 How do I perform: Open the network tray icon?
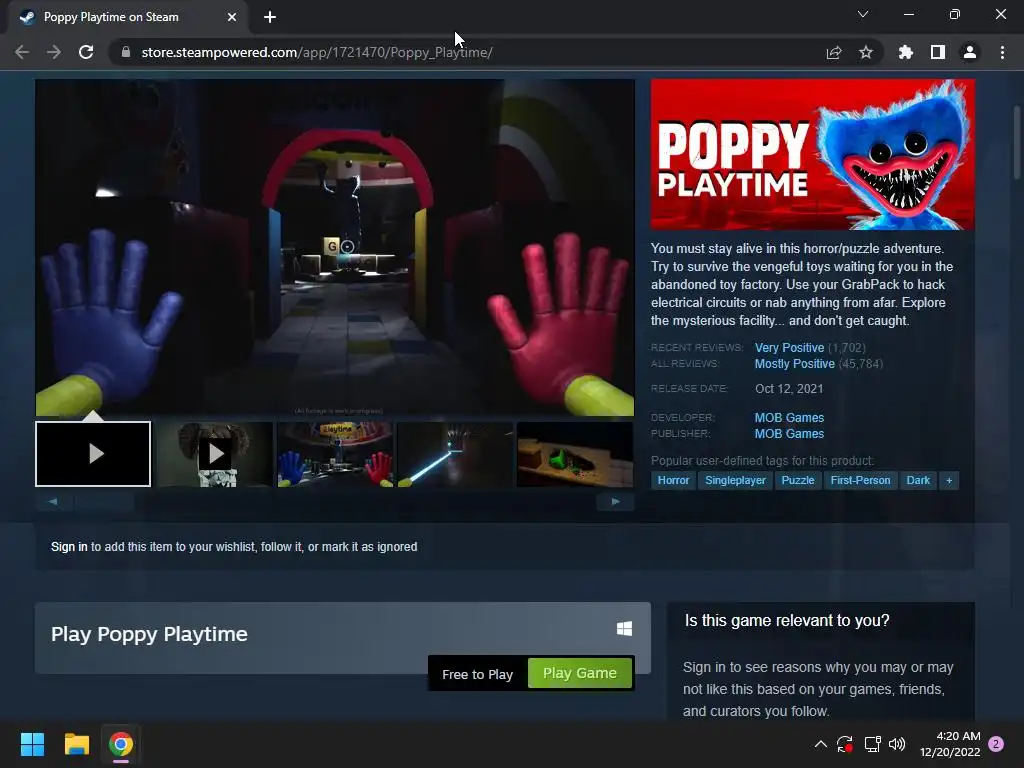click(872, 744)
